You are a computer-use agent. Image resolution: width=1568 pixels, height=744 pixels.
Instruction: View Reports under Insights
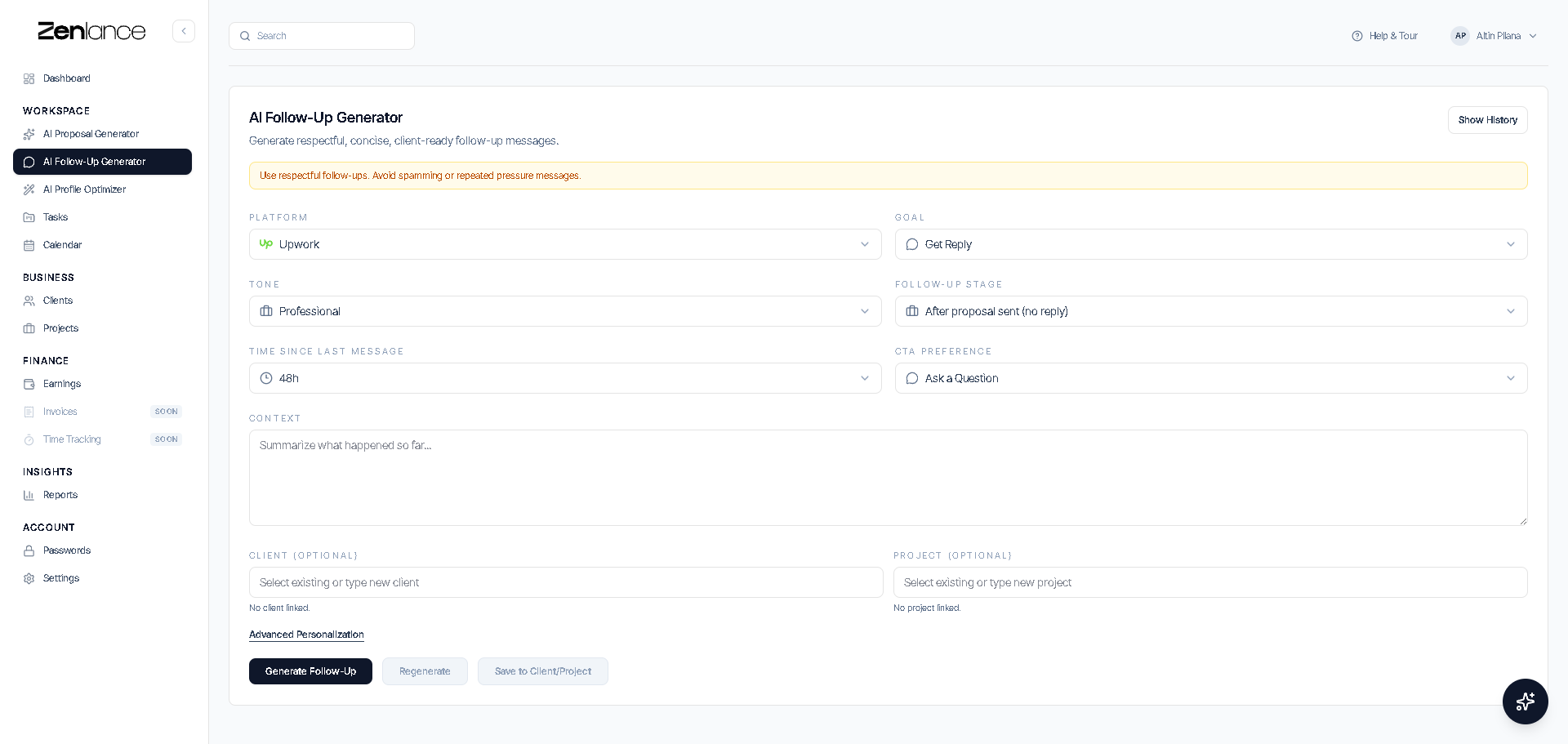60,495
